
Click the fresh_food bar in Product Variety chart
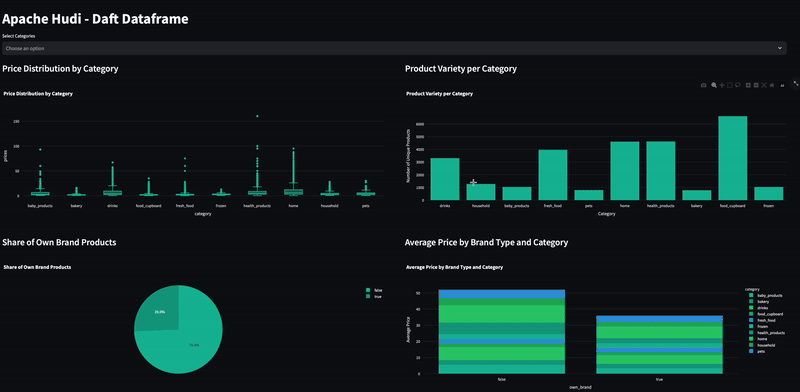click(x=553, y=175)
